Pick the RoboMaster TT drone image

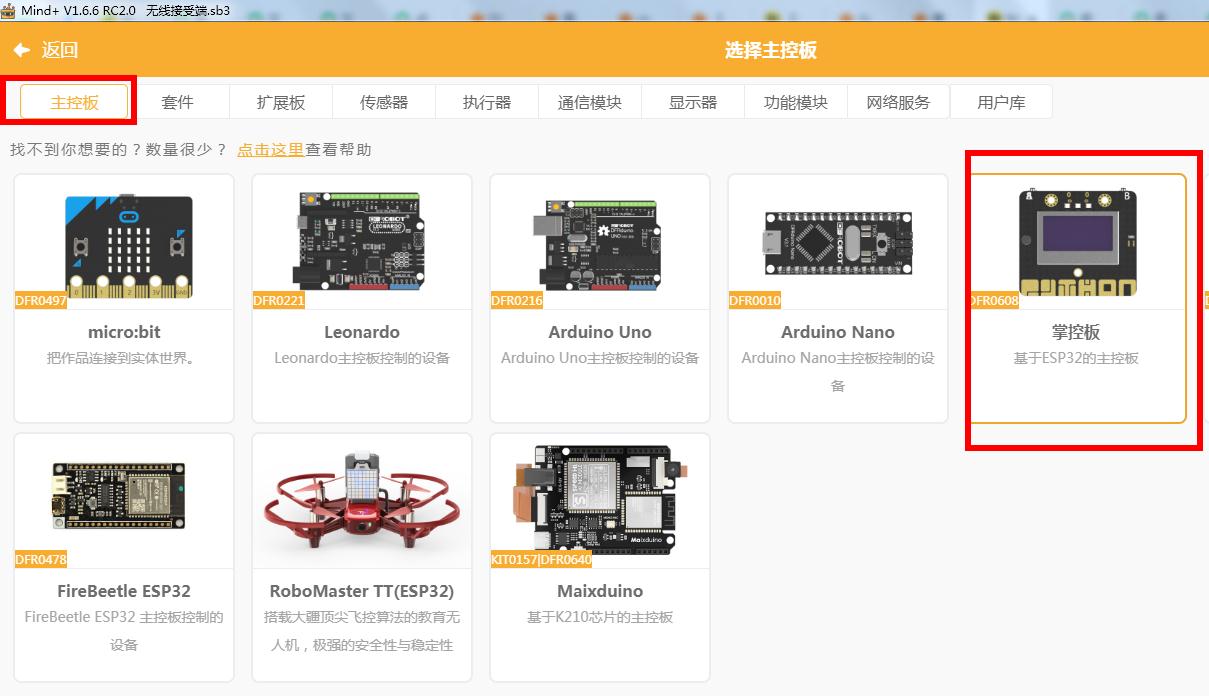[x=362, y=496]
